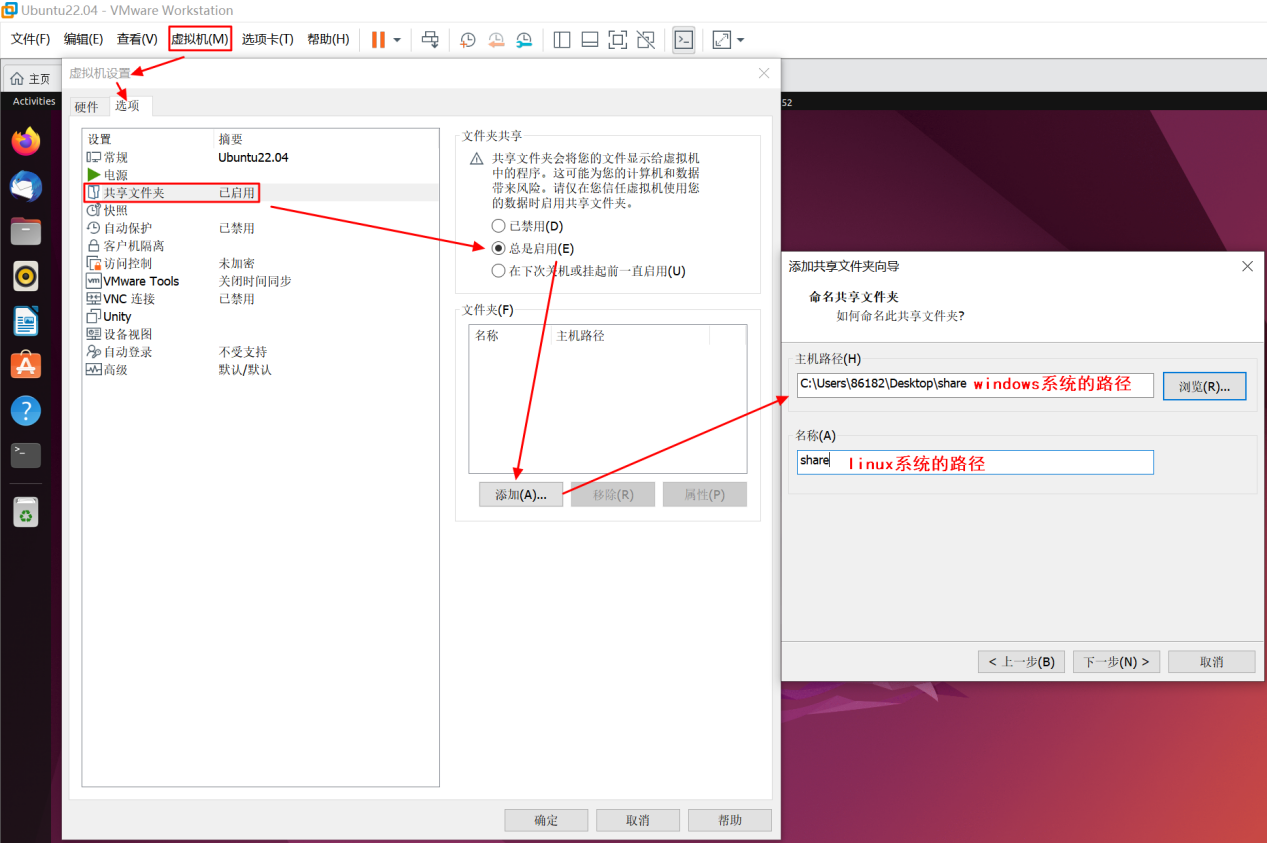
Task: Open the 查看(V) menu
Action: [x=137, y=39]
